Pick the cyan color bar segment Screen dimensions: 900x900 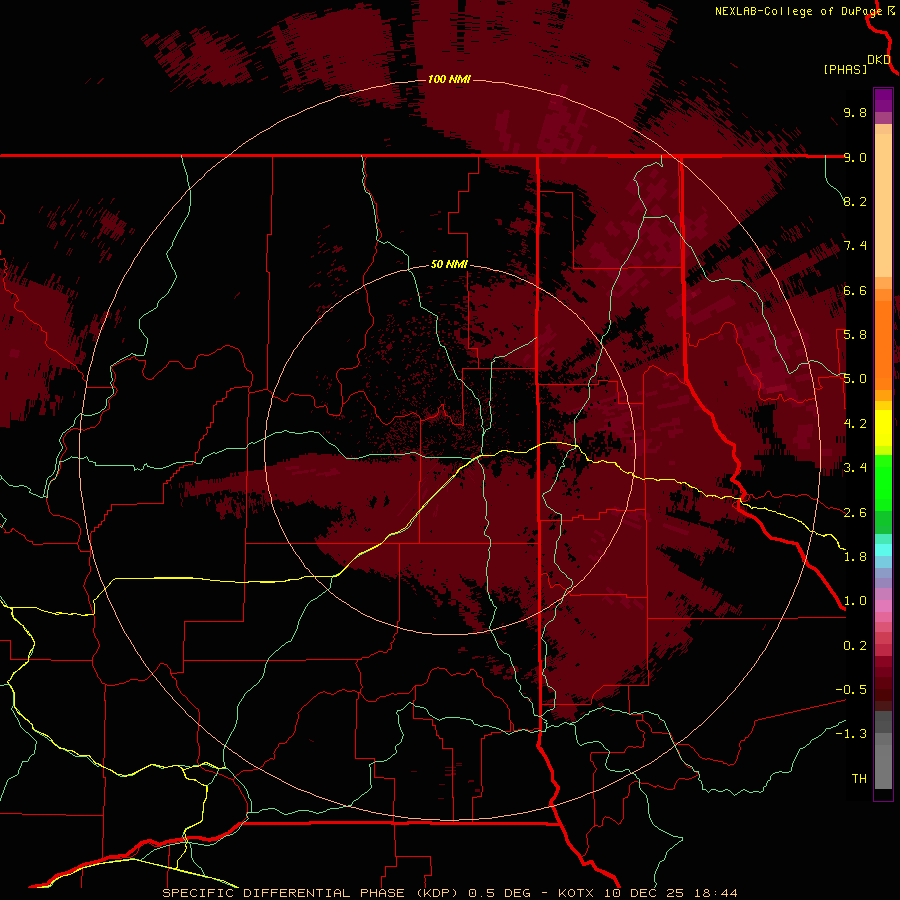coord(883,550)
